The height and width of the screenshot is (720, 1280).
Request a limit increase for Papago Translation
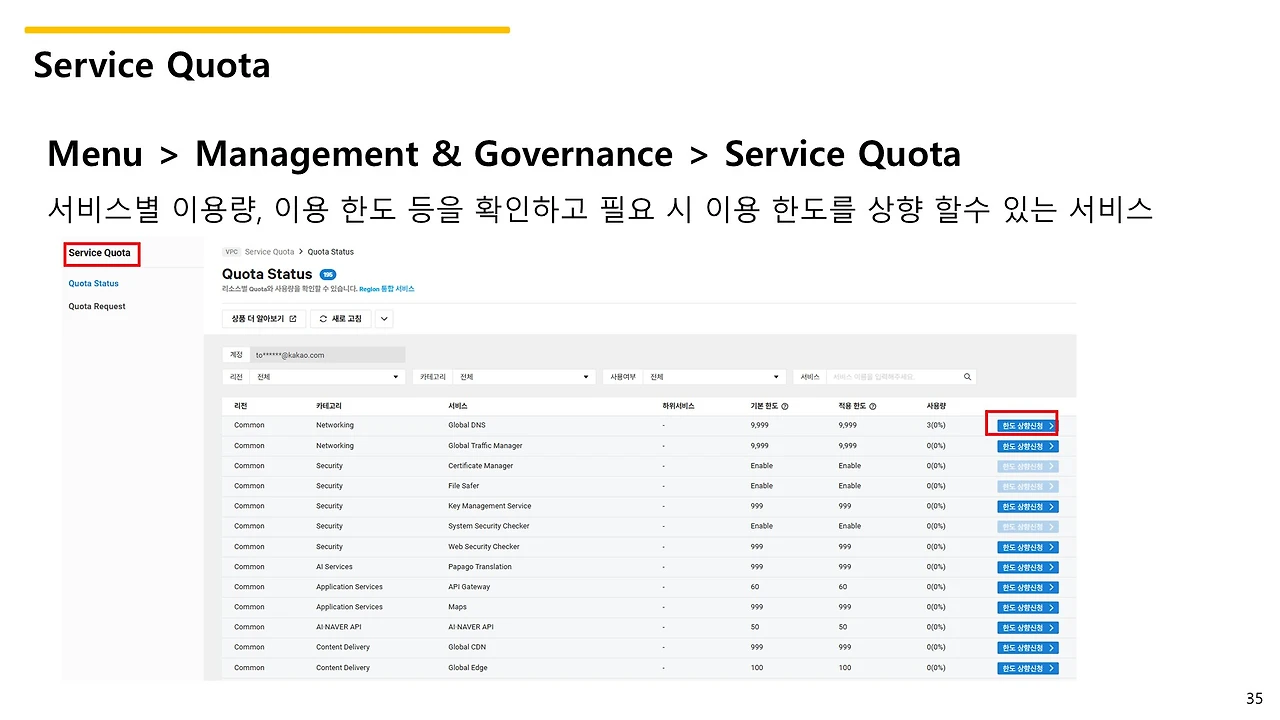coord(1028,567)
